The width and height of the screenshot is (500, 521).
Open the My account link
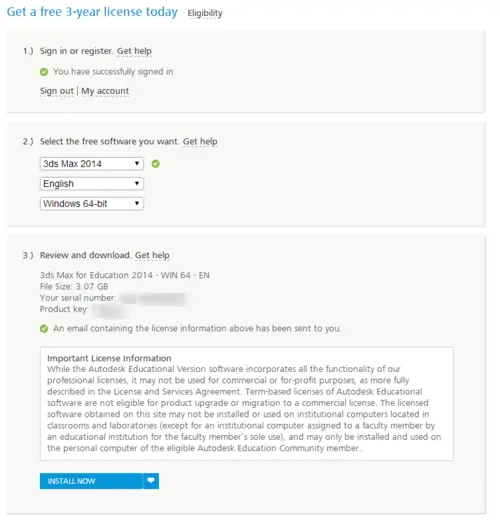(x=105, y=91)
